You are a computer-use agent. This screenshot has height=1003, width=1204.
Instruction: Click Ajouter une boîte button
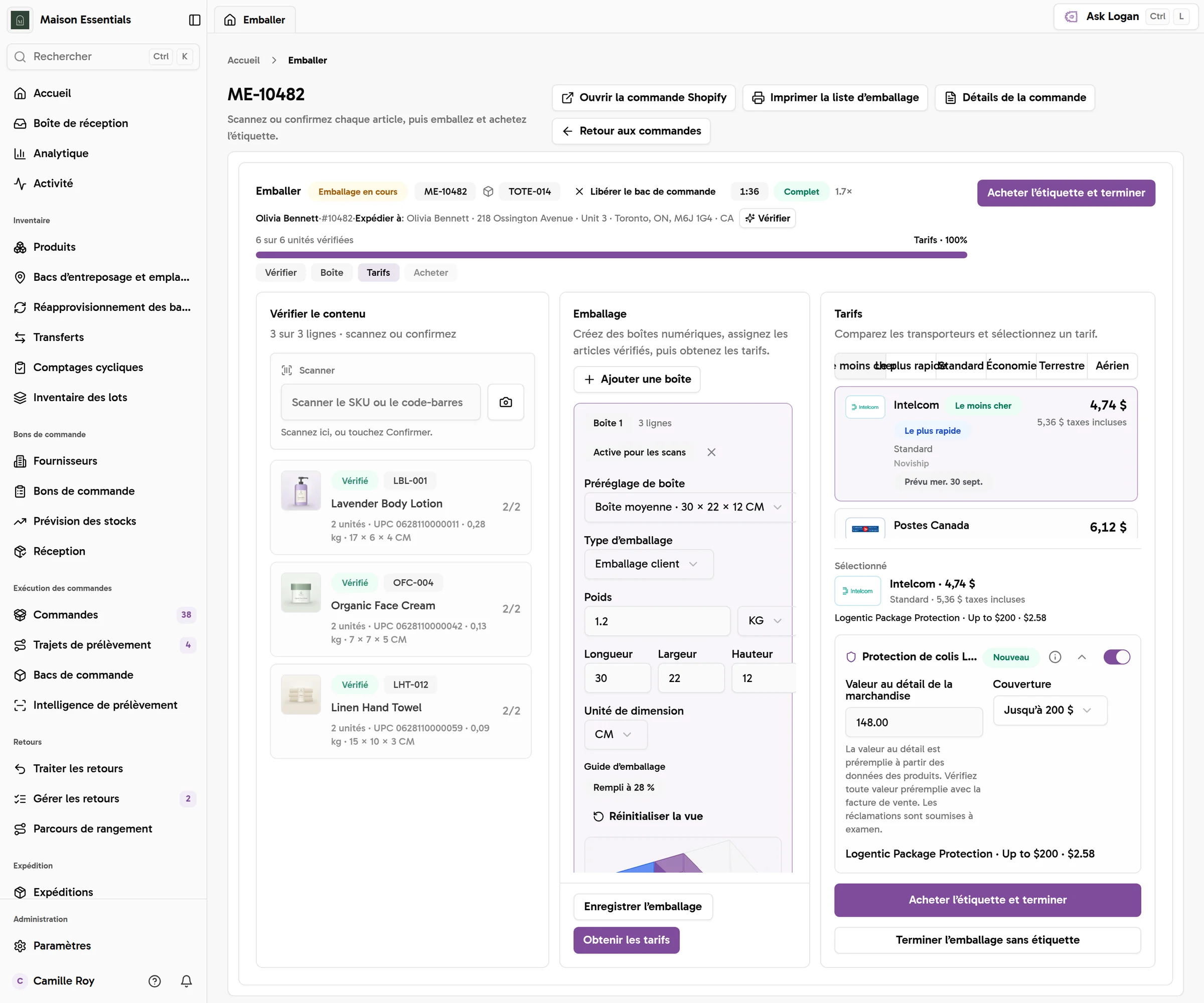pyautogui.click(x=637, y=379)
